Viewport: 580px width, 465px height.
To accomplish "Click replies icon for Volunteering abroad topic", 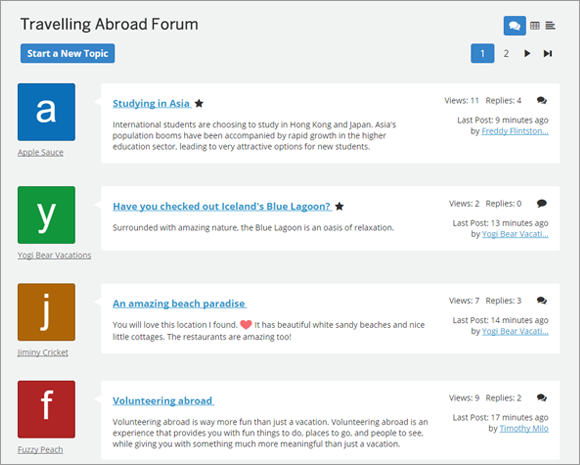I will point(542,398).
